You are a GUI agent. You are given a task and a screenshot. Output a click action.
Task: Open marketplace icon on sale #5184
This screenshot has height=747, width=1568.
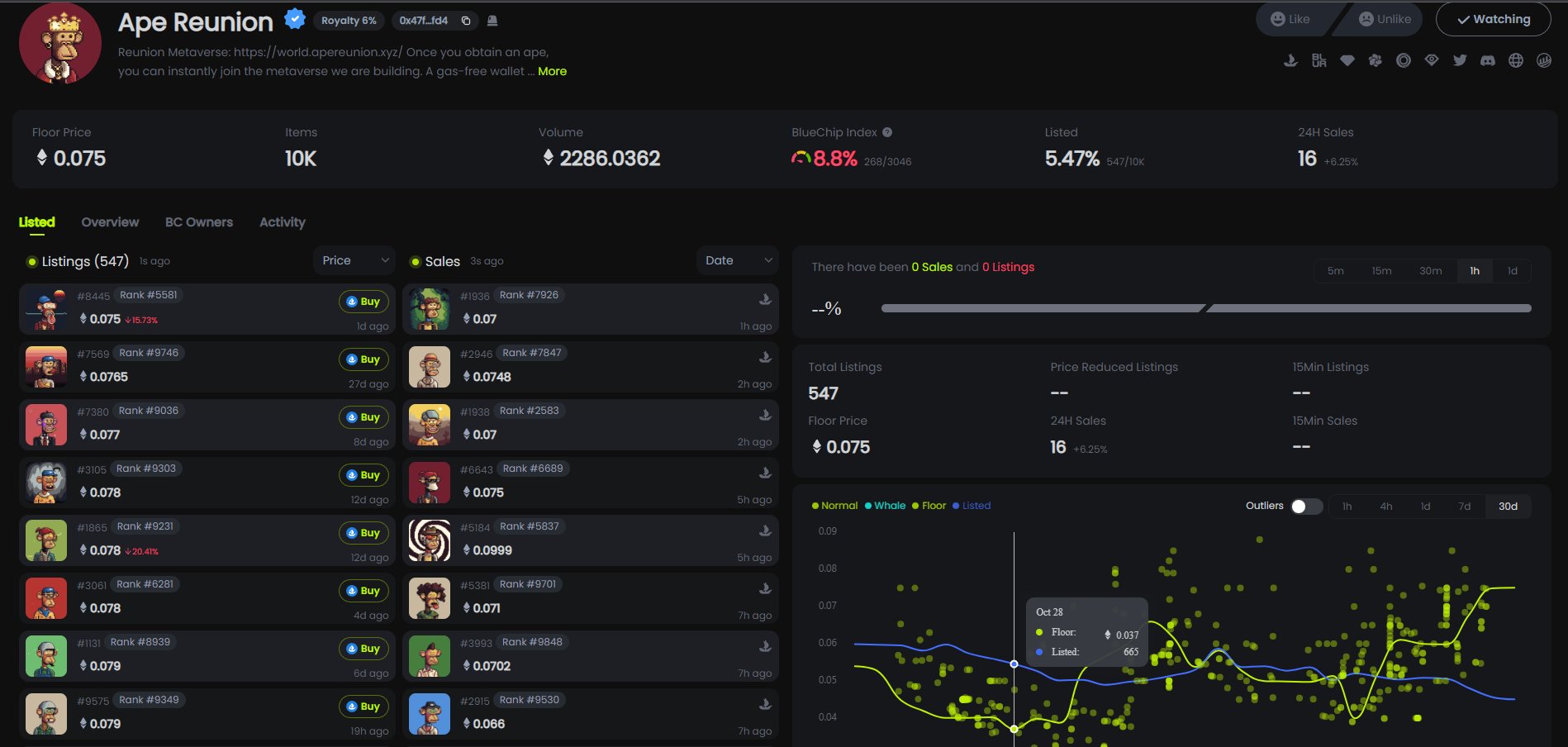(x=766, y=531)
